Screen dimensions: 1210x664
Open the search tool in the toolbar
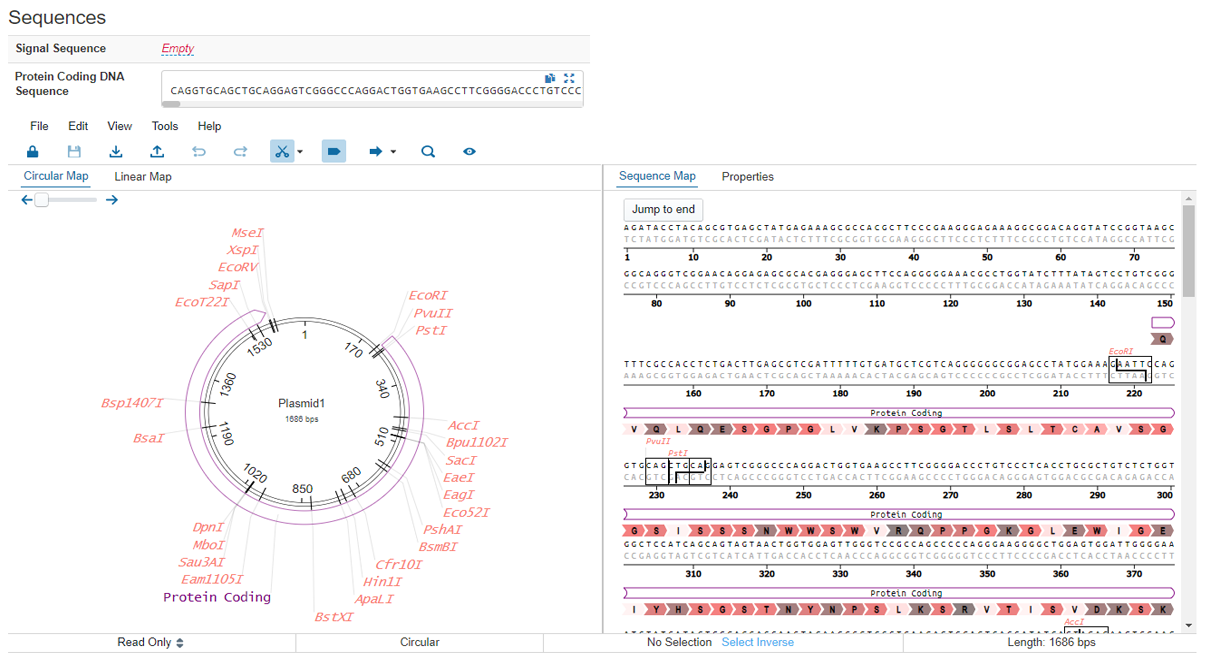428,151
